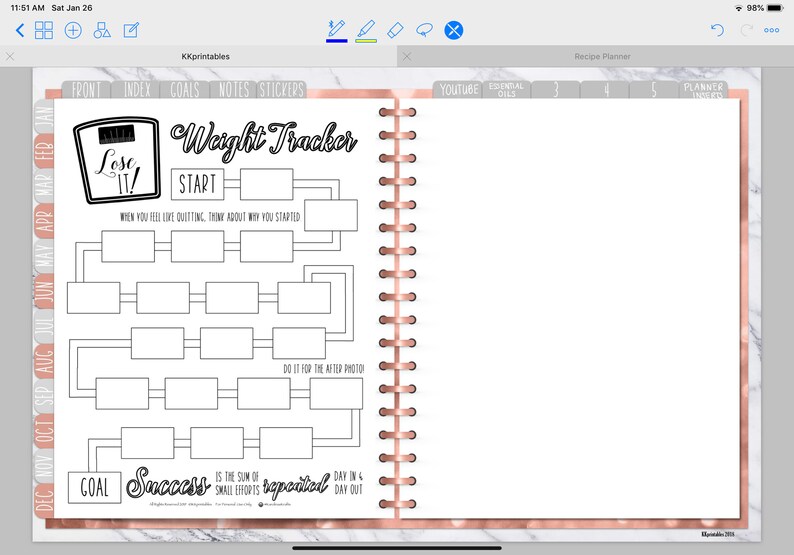Image resolution: width=794 pixels, height=555 pixels.
Task: Jump to the JAN month tab
Action: [45, 116]
